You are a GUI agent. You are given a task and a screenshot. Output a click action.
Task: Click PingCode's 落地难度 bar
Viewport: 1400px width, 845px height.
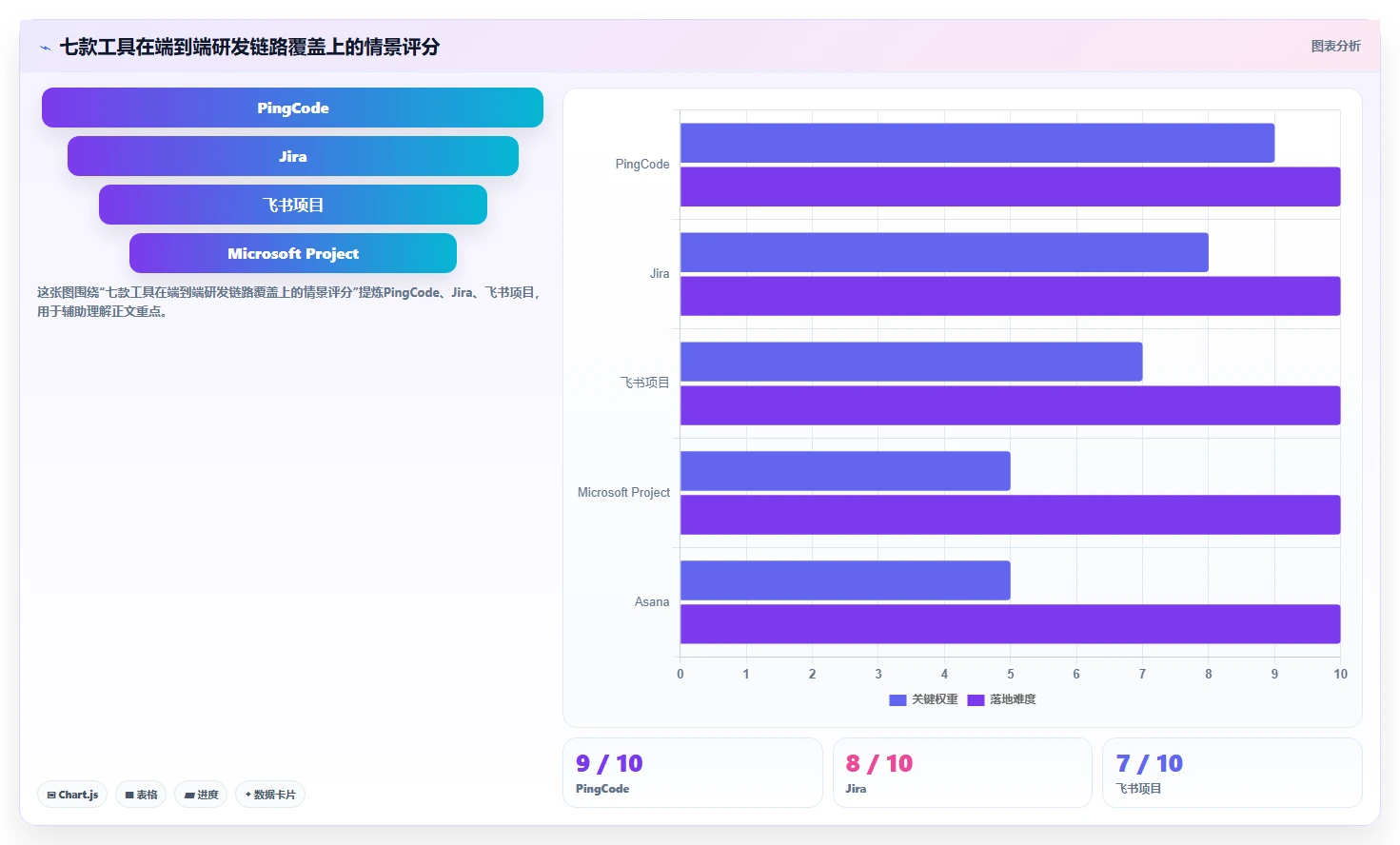[x=1010, y=187]
